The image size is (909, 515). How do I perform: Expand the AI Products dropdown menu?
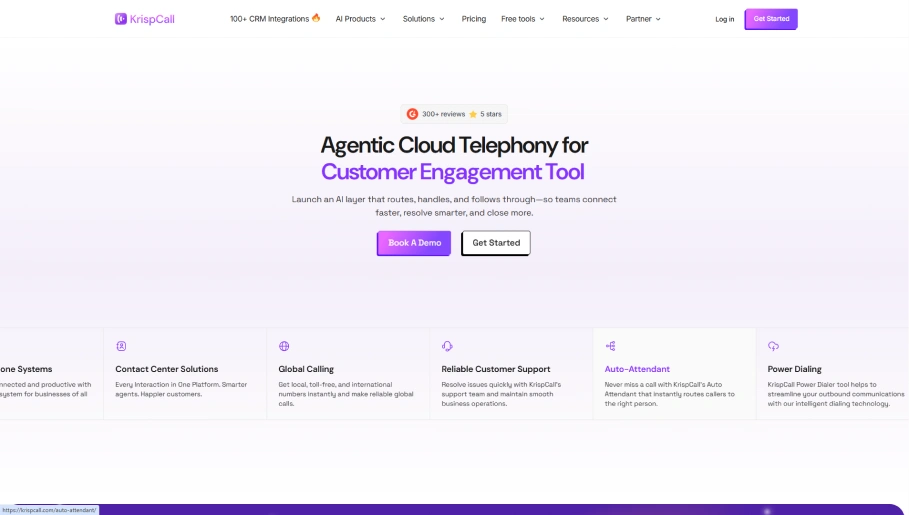coord(362,19)
